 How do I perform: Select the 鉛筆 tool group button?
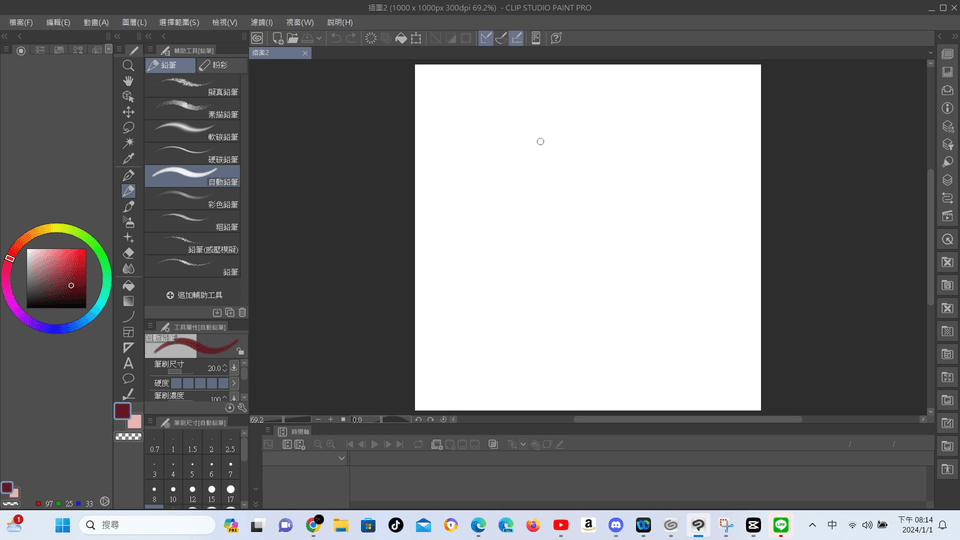(170, 65)
